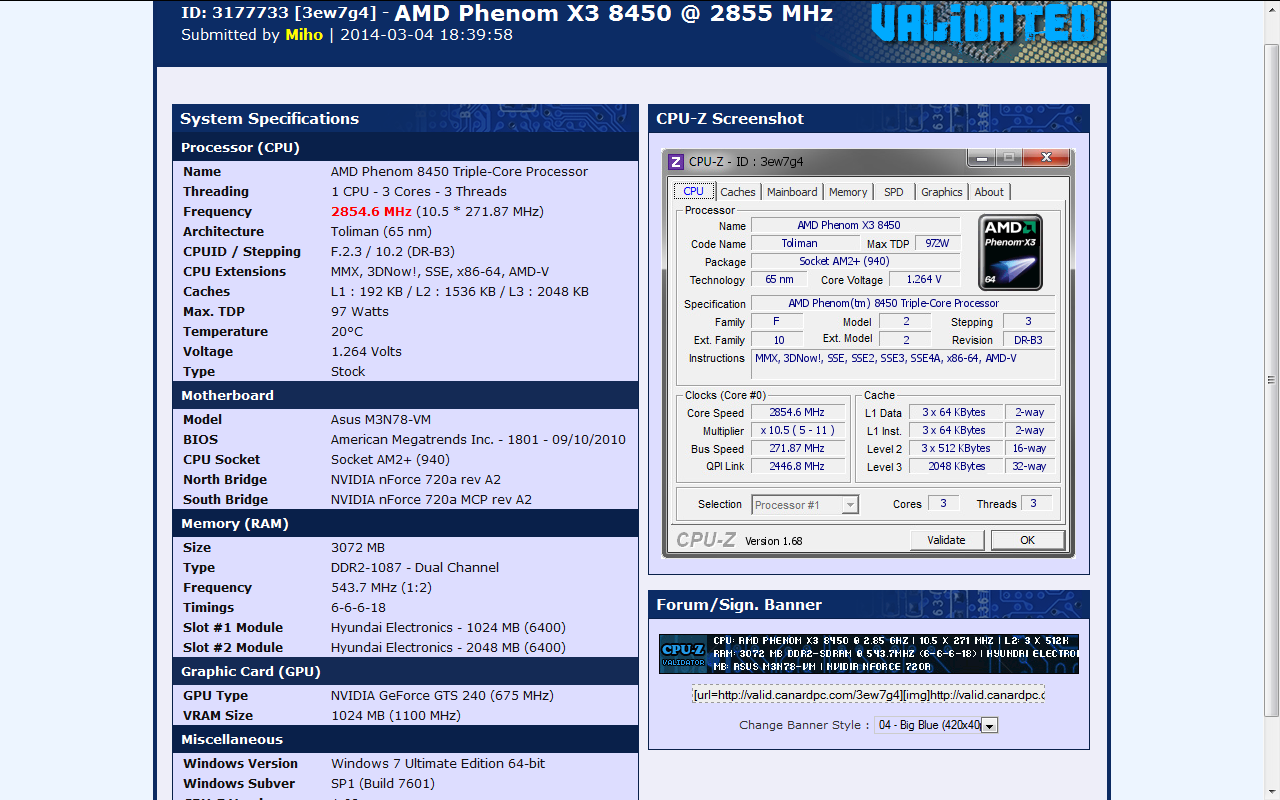The width and height of the screenshot is (1280, 800).
Task: Click the CPU-Z Validator banner image
Action: click(868, 653)
